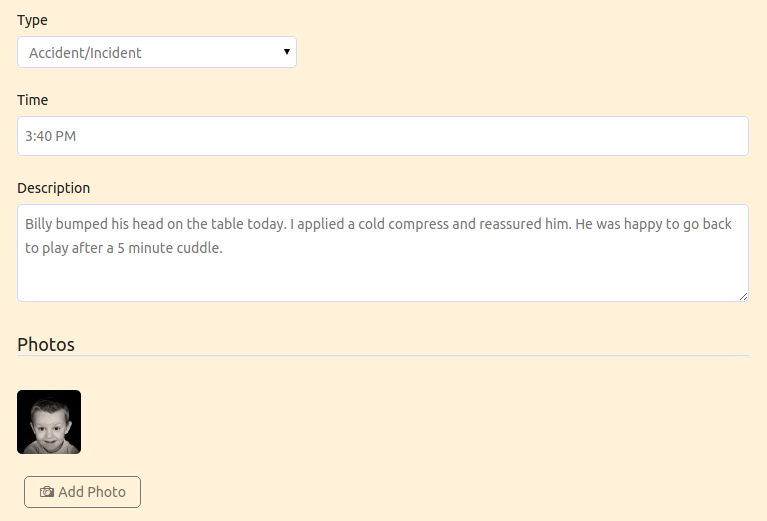Focus the Time field showing 3:40 PM

(x=383, y=136)
